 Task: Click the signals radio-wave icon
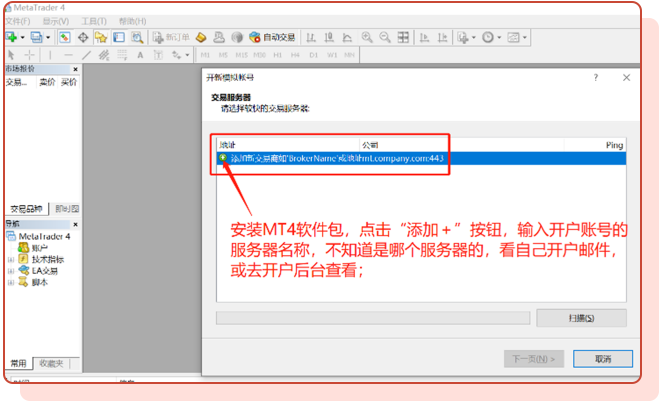click(x=237, y=37)
